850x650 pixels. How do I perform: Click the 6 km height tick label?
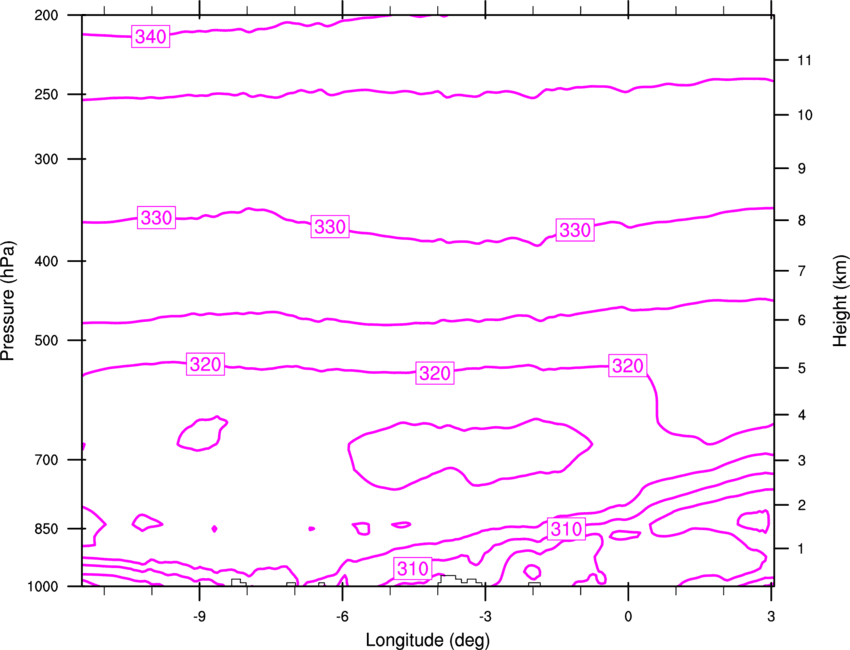[801, 320]
